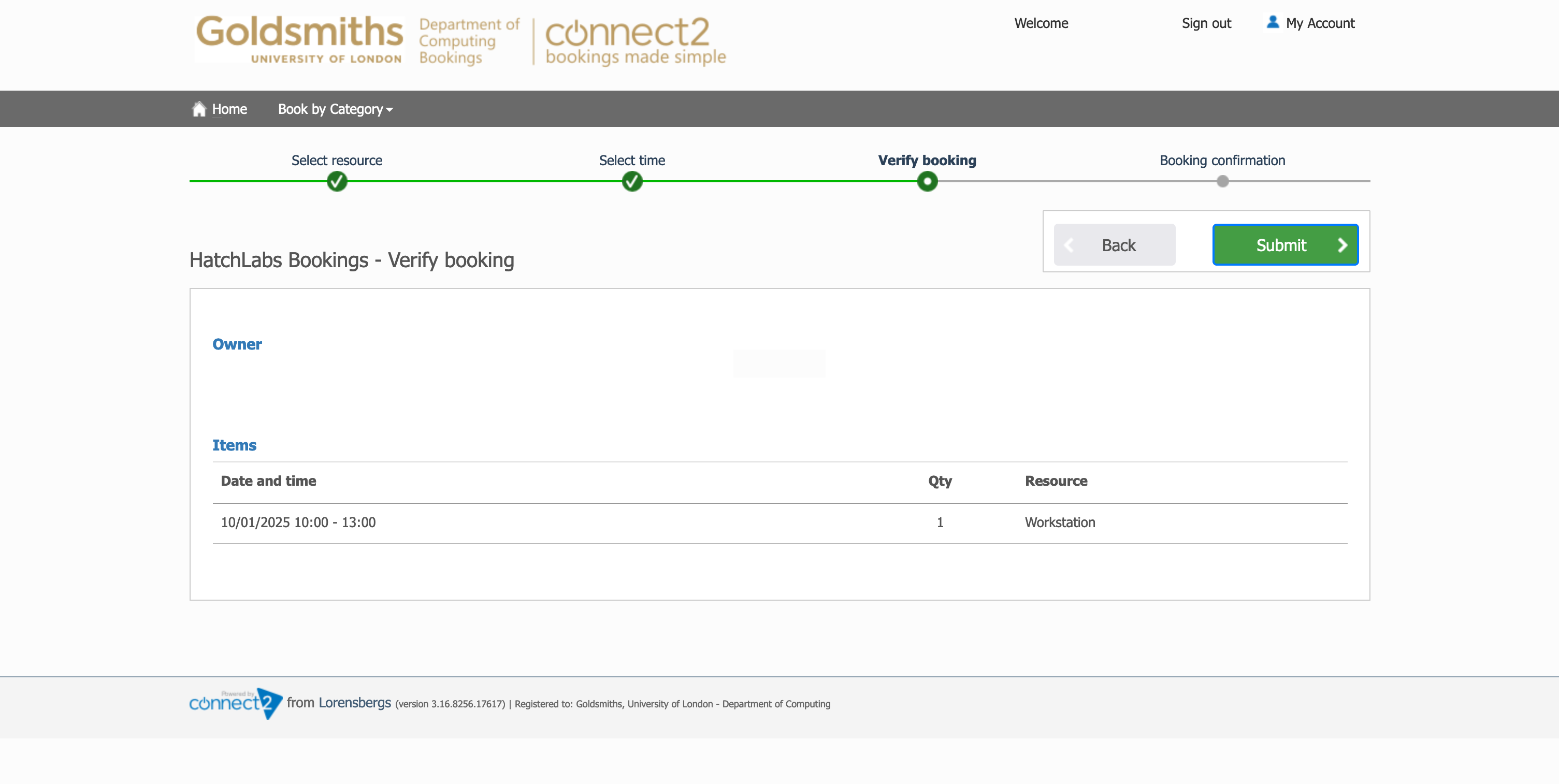Open the My Account link
Viewport: 1559px width, 784px height.
1320,24
